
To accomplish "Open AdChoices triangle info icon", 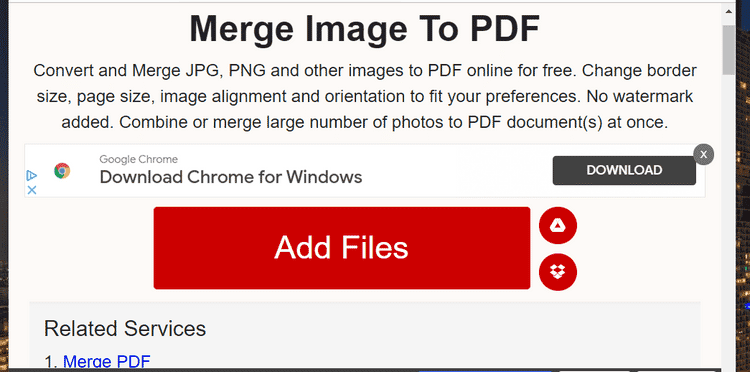I will [x=31, y=175].
